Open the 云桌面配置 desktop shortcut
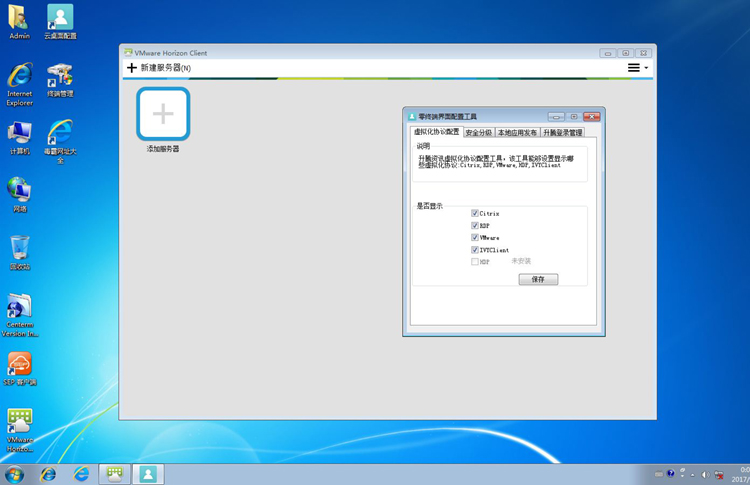 [60, 22]
